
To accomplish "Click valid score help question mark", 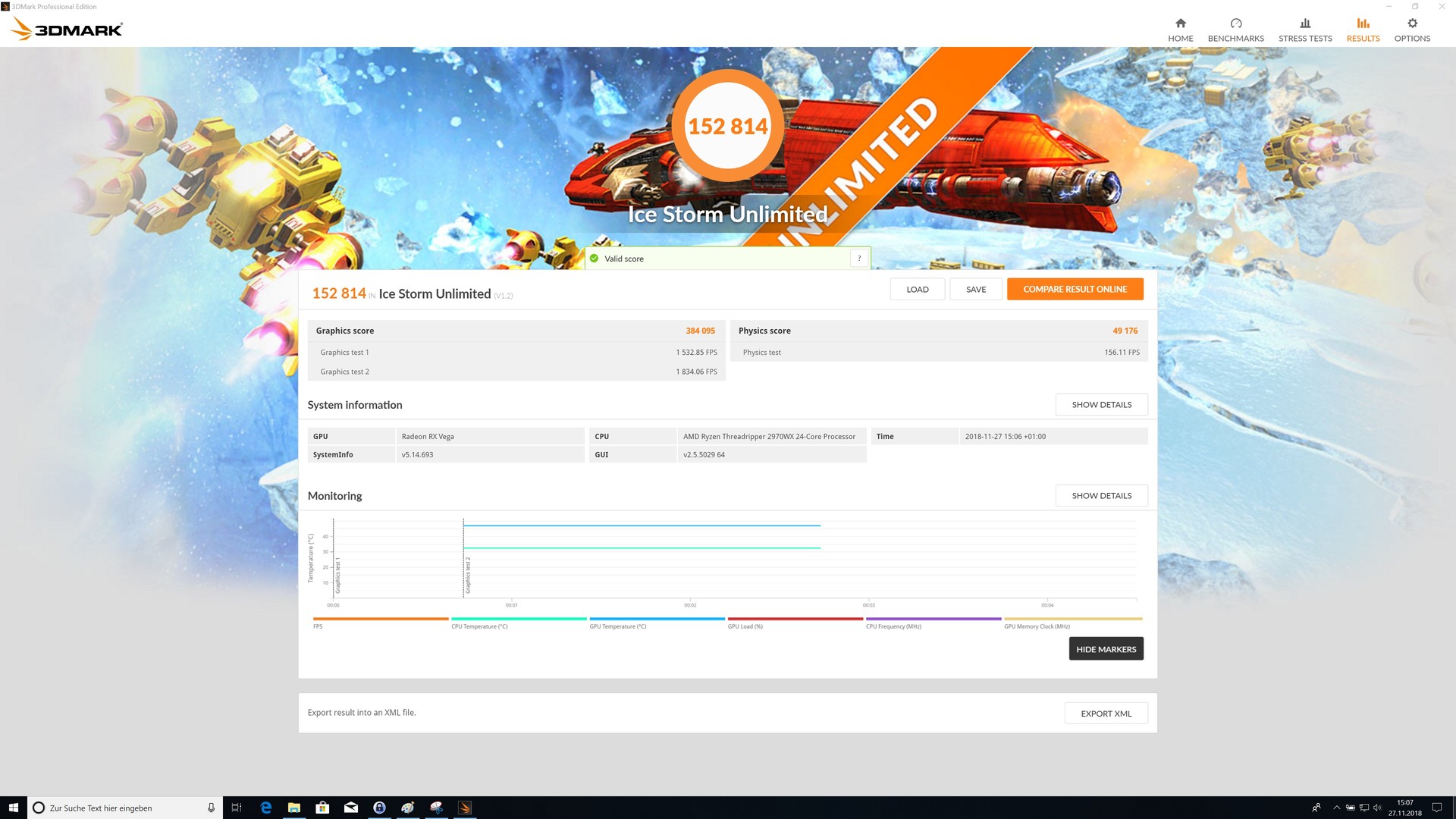I will tap(858, 259).
